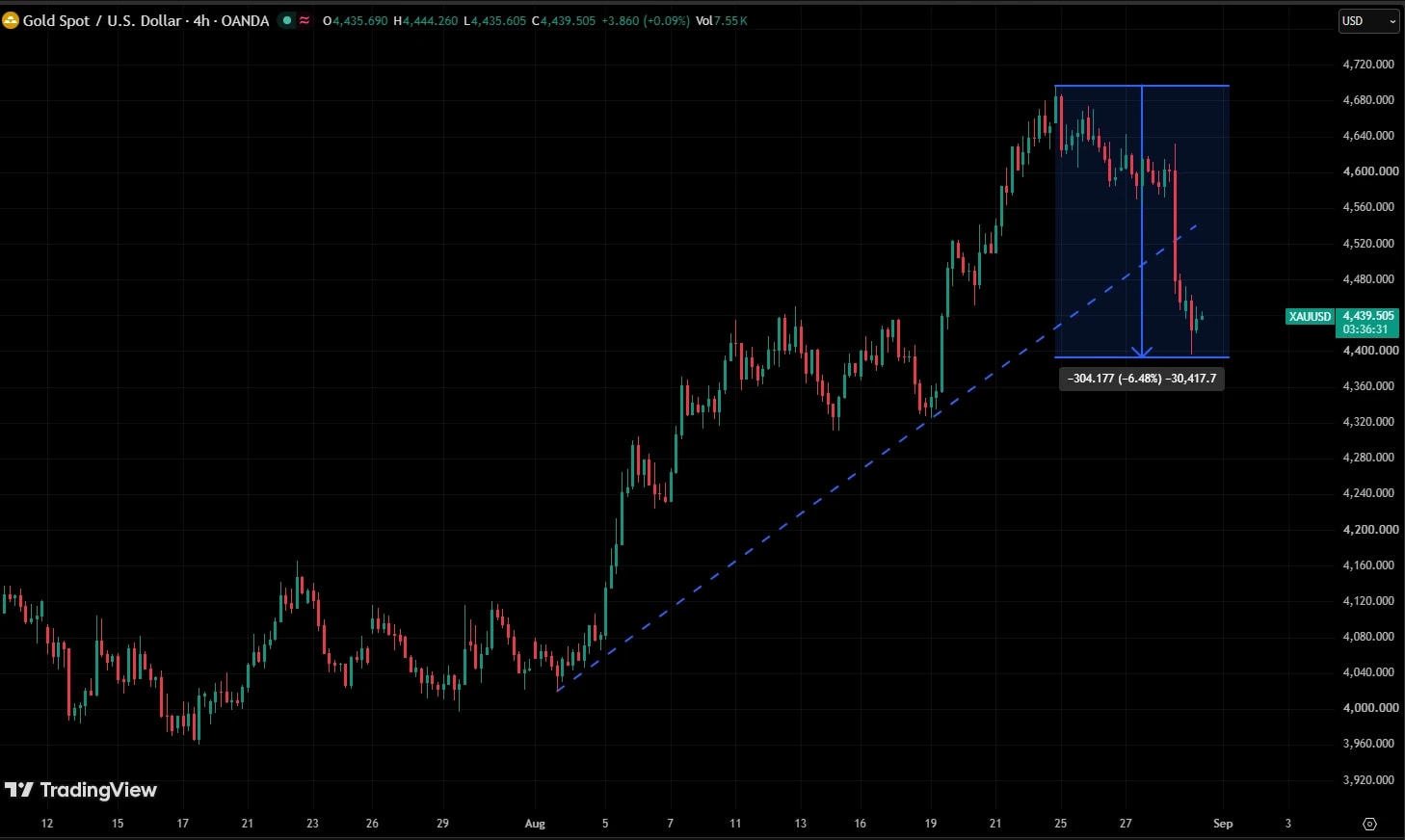
Task: Open the USD currency dropdown
Action: click(1368, 20)
